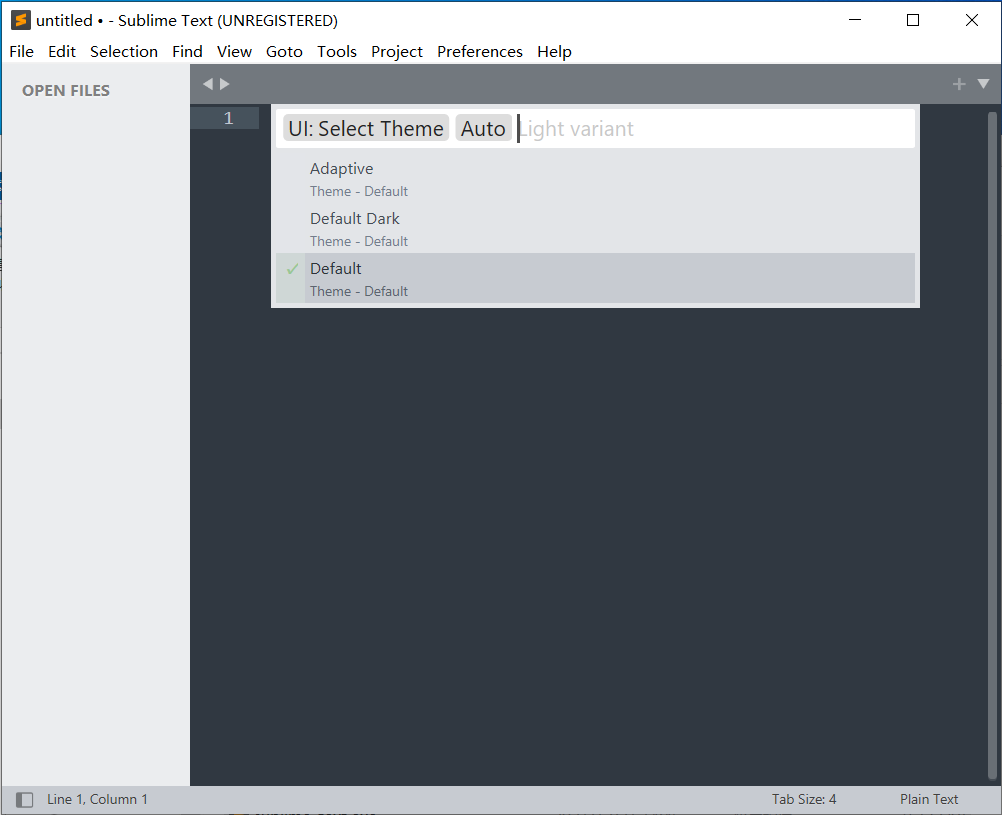Open the Tools menu
The height and width of the screenshot is (815, 1002).
[x=337, y=51]
